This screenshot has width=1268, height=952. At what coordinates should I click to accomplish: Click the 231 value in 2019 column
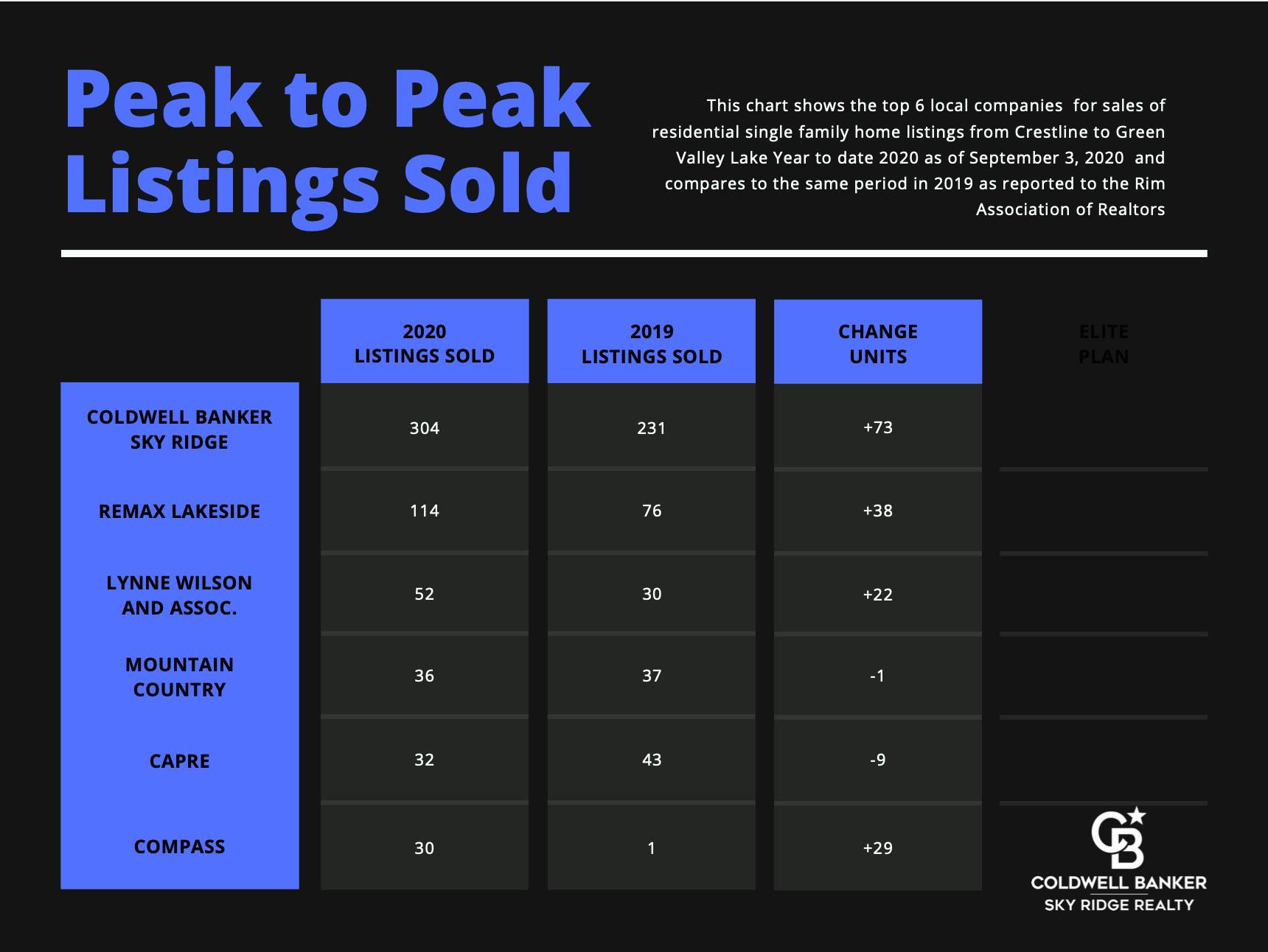tap(651, 428)
